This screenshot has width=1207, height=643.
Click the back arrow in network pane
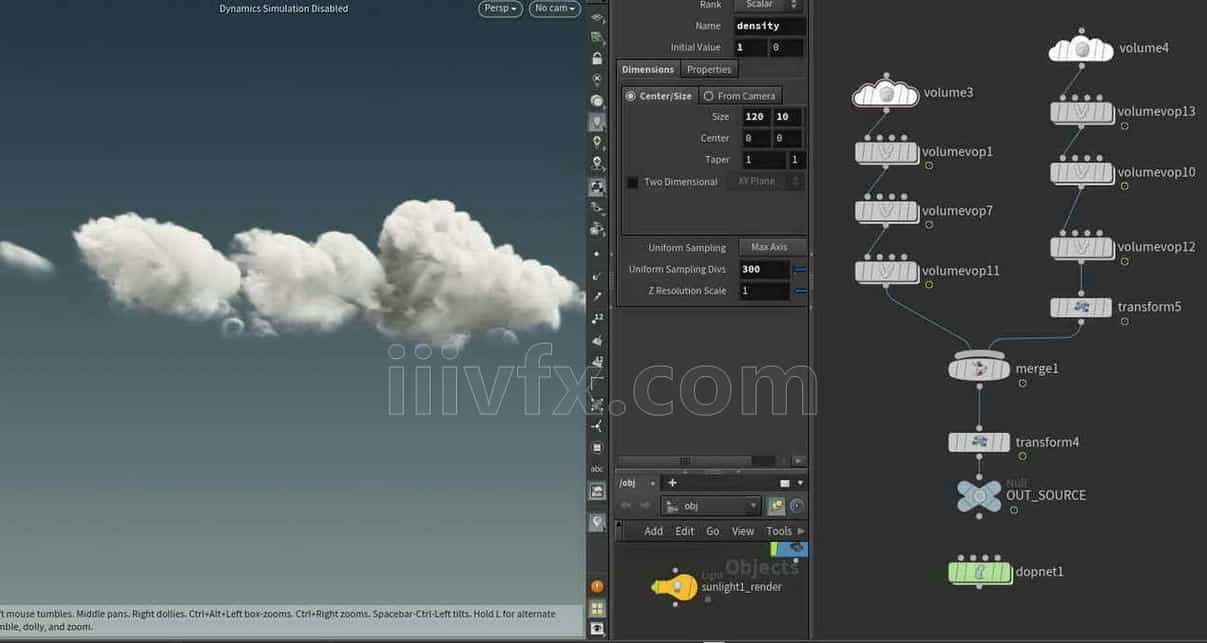pos(626,506)
